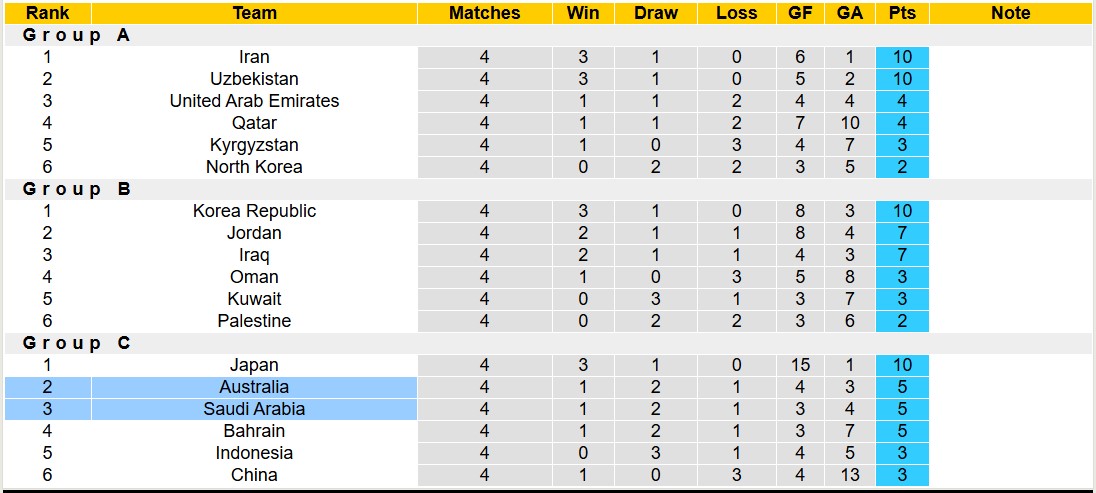1096x493 pixels.
Task: Click the Matches column header
Action: tap(484, 13)
